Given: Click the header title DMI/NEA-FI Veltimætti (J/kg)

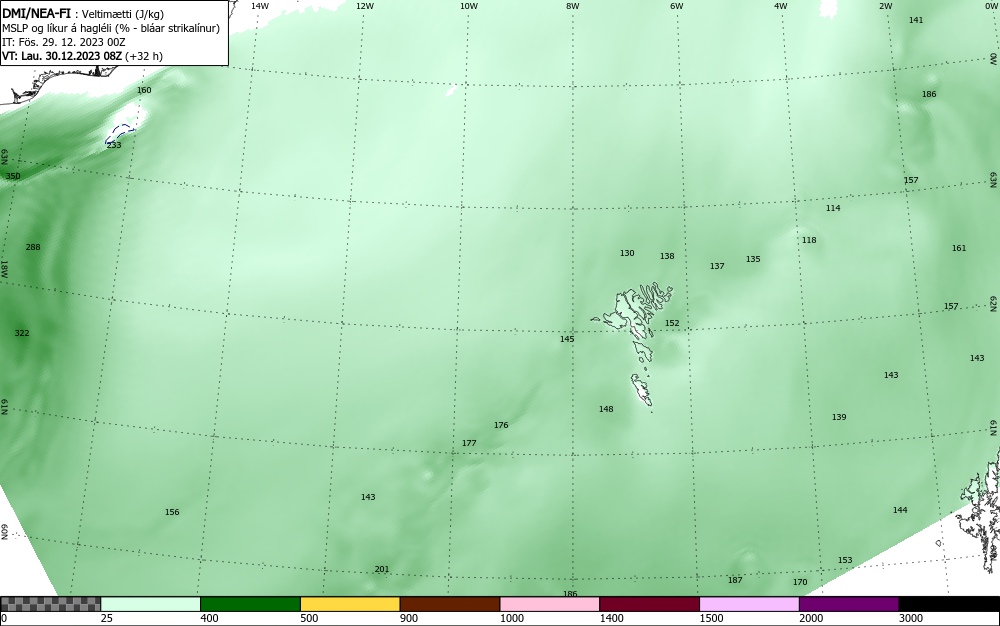Looking at the screenshot, I should click(83, 13).
